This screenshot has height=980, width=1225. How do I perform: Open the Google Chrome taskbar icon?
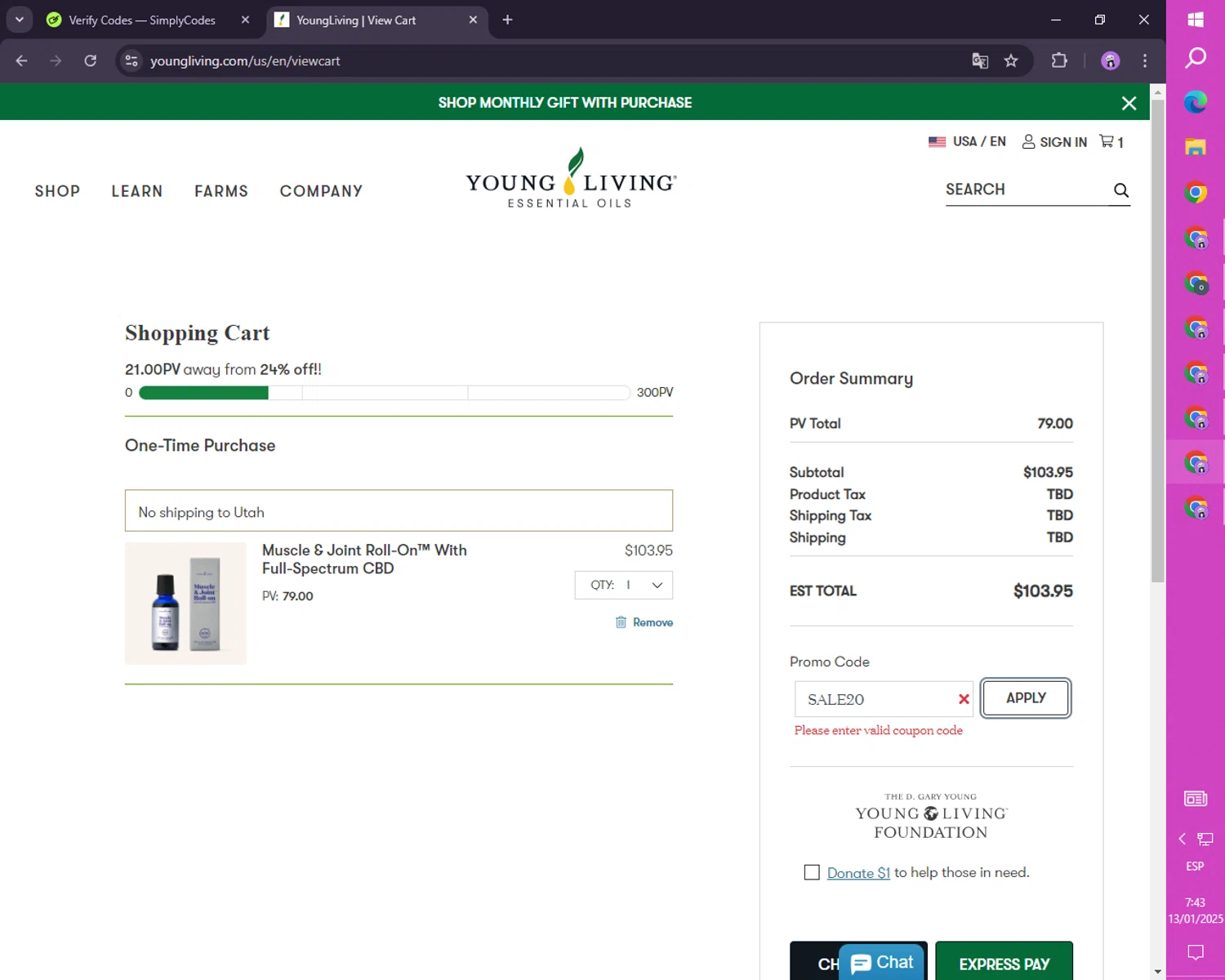(x=1196, y=193)
